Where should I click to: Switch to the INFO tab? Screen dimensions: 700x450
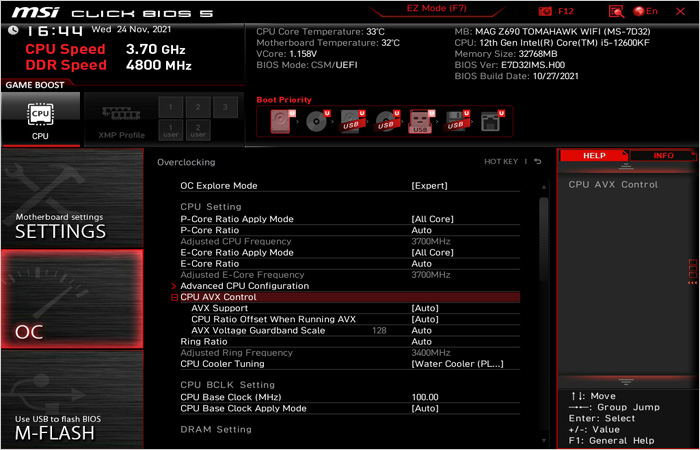coord(663,156)
